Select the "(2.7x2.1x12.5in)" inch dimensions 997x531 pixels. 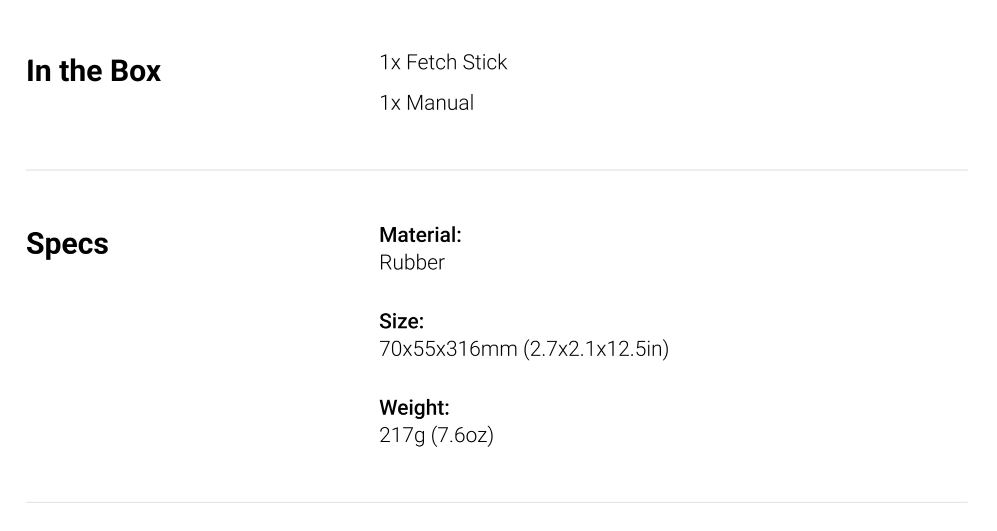(596, 349)
